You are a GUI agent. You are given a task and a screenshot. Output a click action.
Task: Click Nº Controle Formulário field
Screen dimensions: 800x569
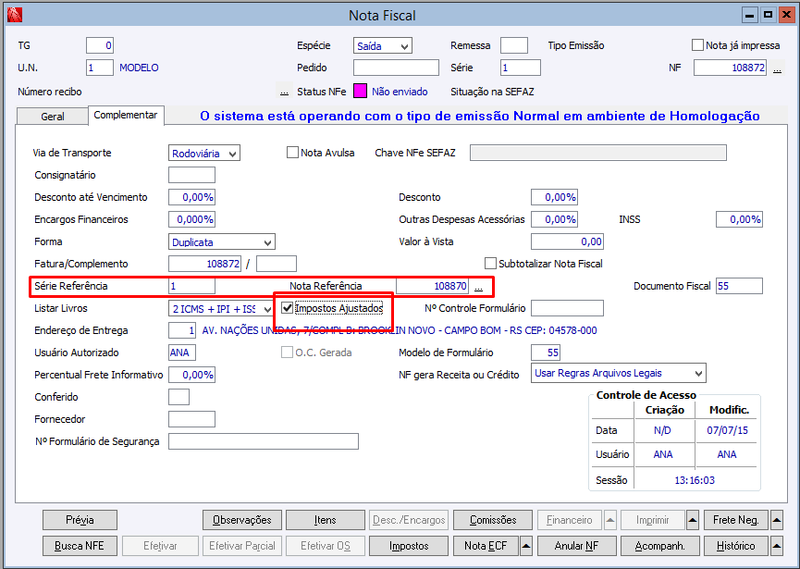click(x=567, y=308)
